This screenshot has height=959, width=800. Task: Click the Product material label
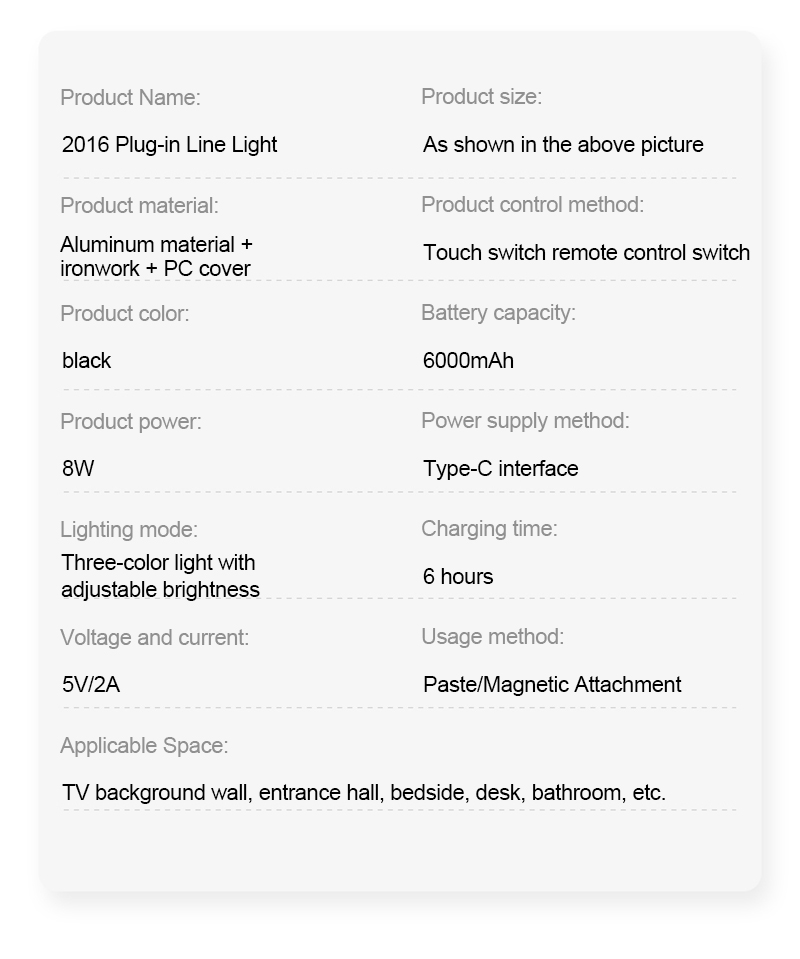[x=139, y=206]
